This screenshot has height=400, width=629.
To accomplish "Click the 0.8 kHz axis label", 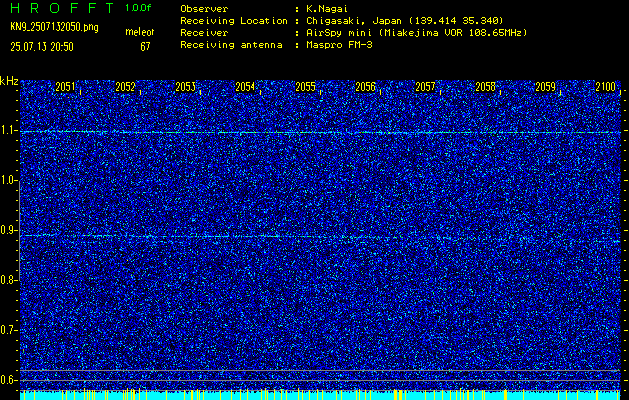I will pos(8,280).
